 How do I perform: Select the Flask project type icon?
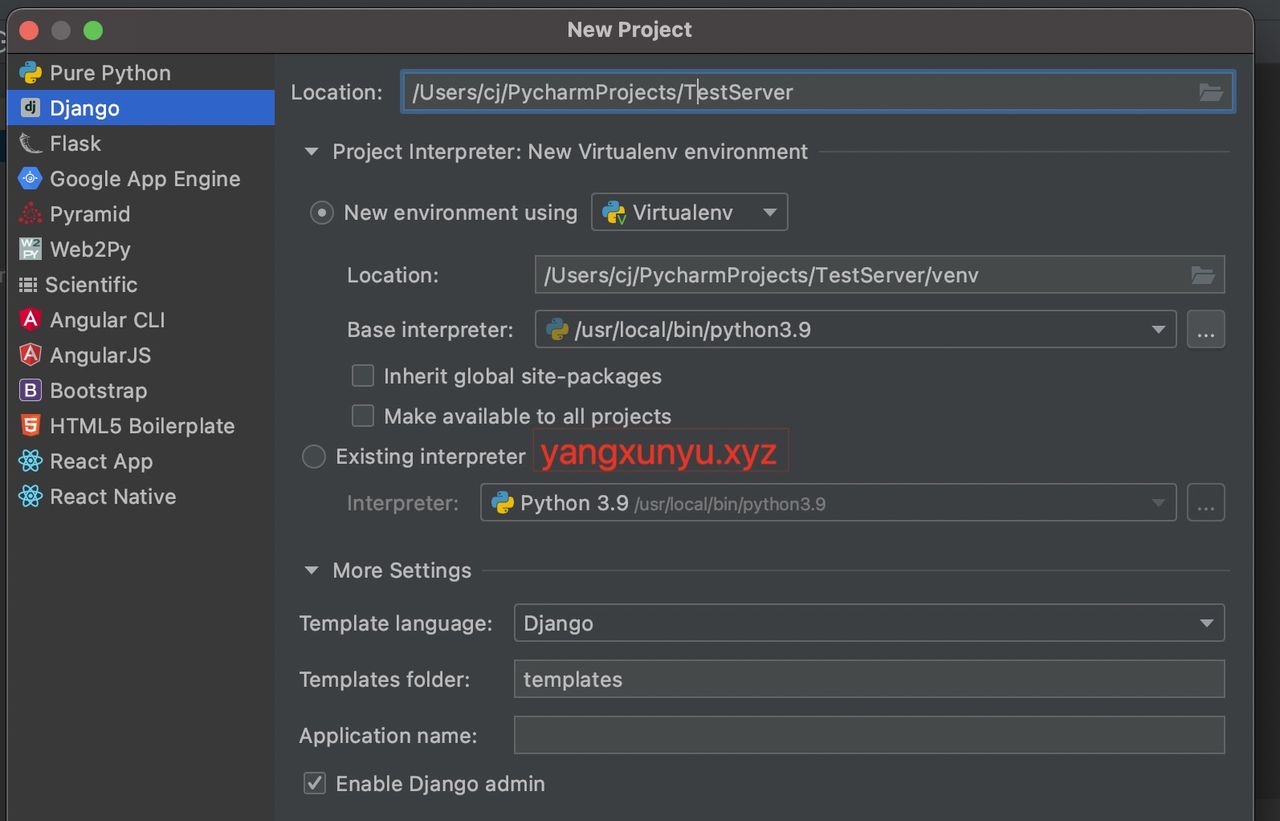tap(31, 144)
